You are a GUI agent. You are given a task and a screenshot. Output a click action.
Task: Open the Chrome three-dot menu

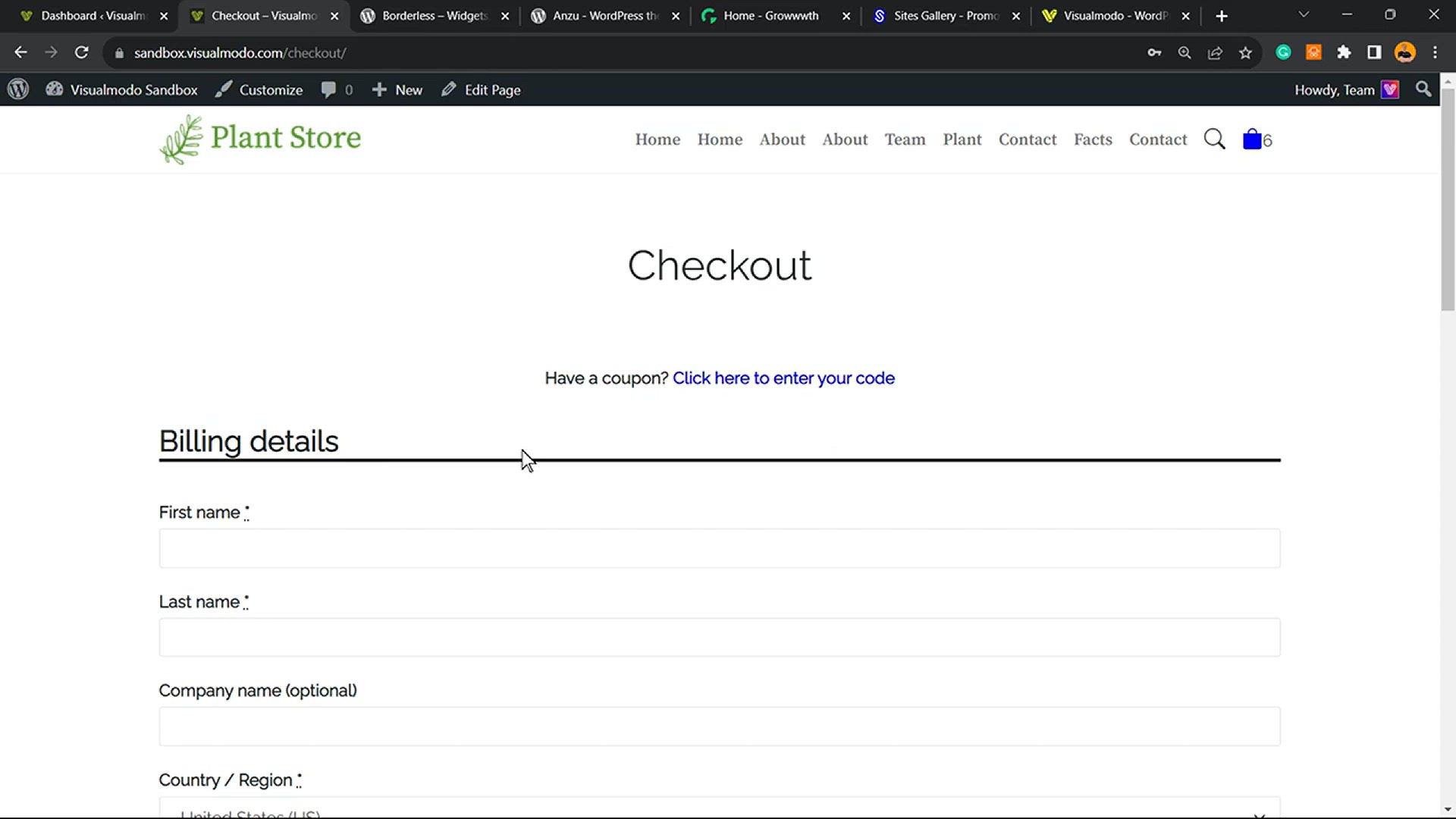[x=1435, y=52]
